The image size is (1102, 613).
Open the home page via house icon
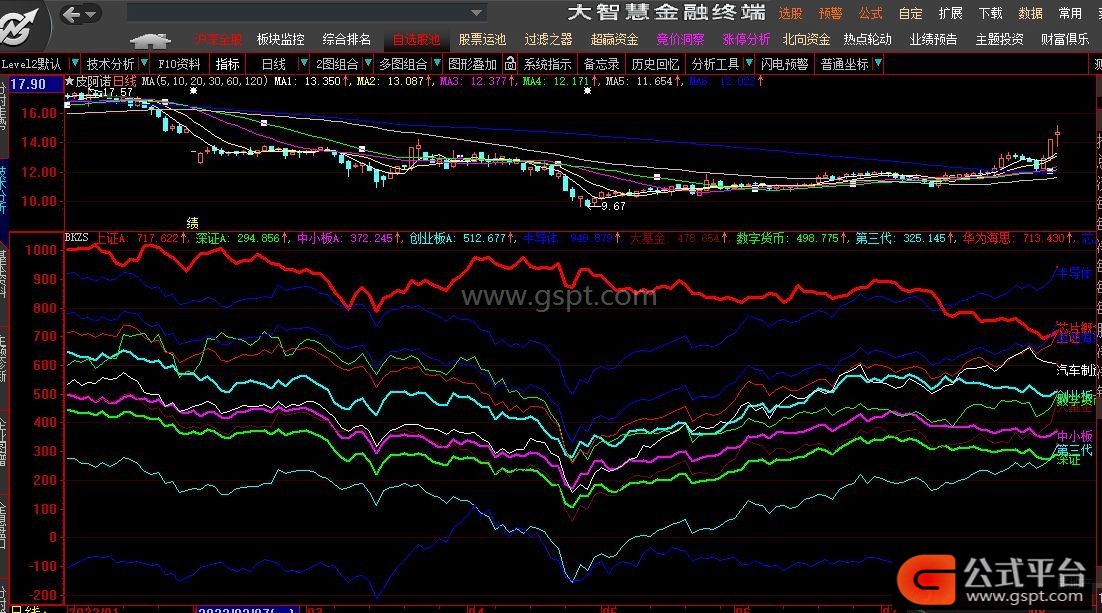pyautogui.click(x=150, y=41)
